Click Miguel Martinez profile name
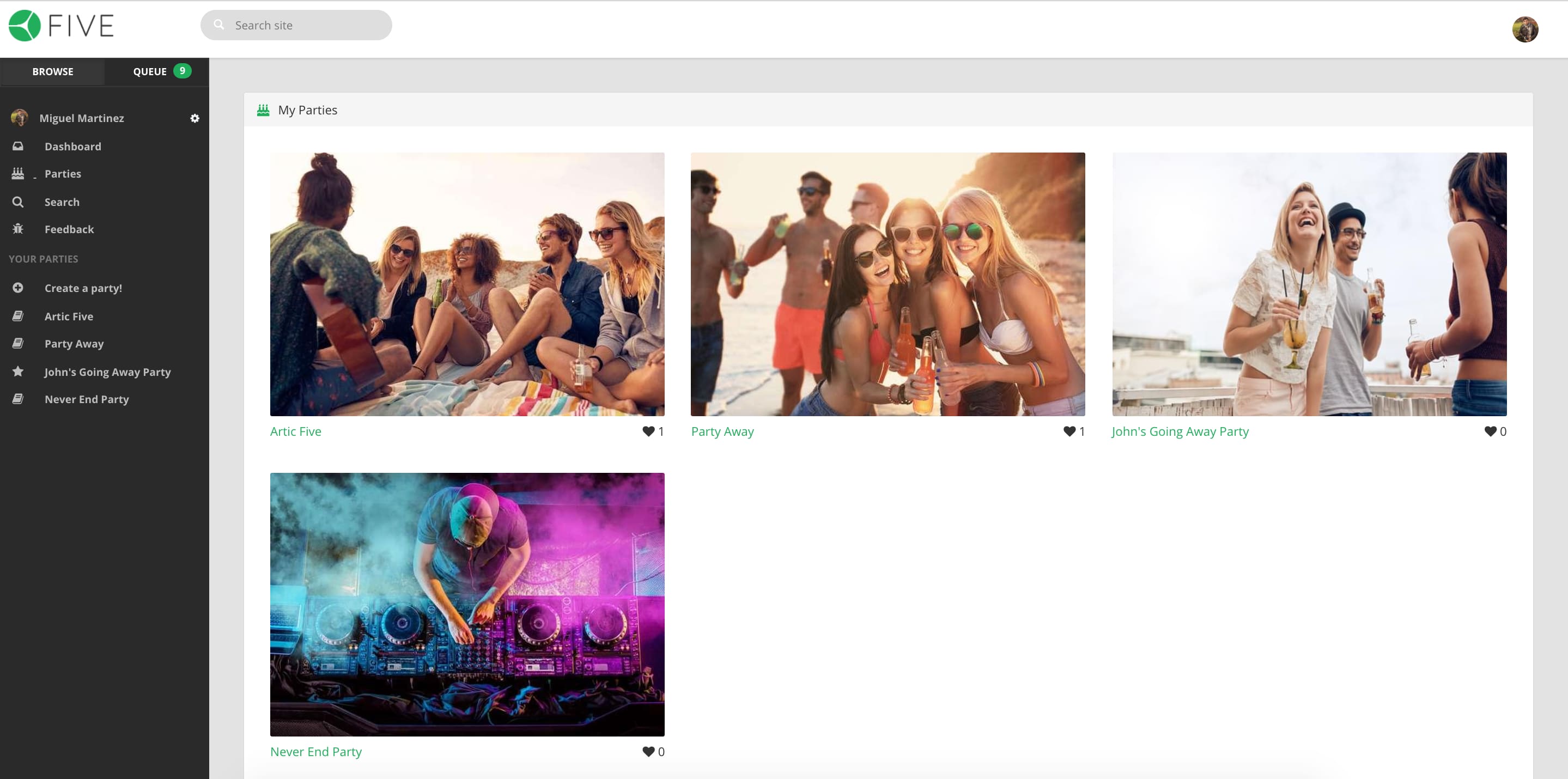The width and height of the screenshot is (1568, 779). (x=82, y=118)
